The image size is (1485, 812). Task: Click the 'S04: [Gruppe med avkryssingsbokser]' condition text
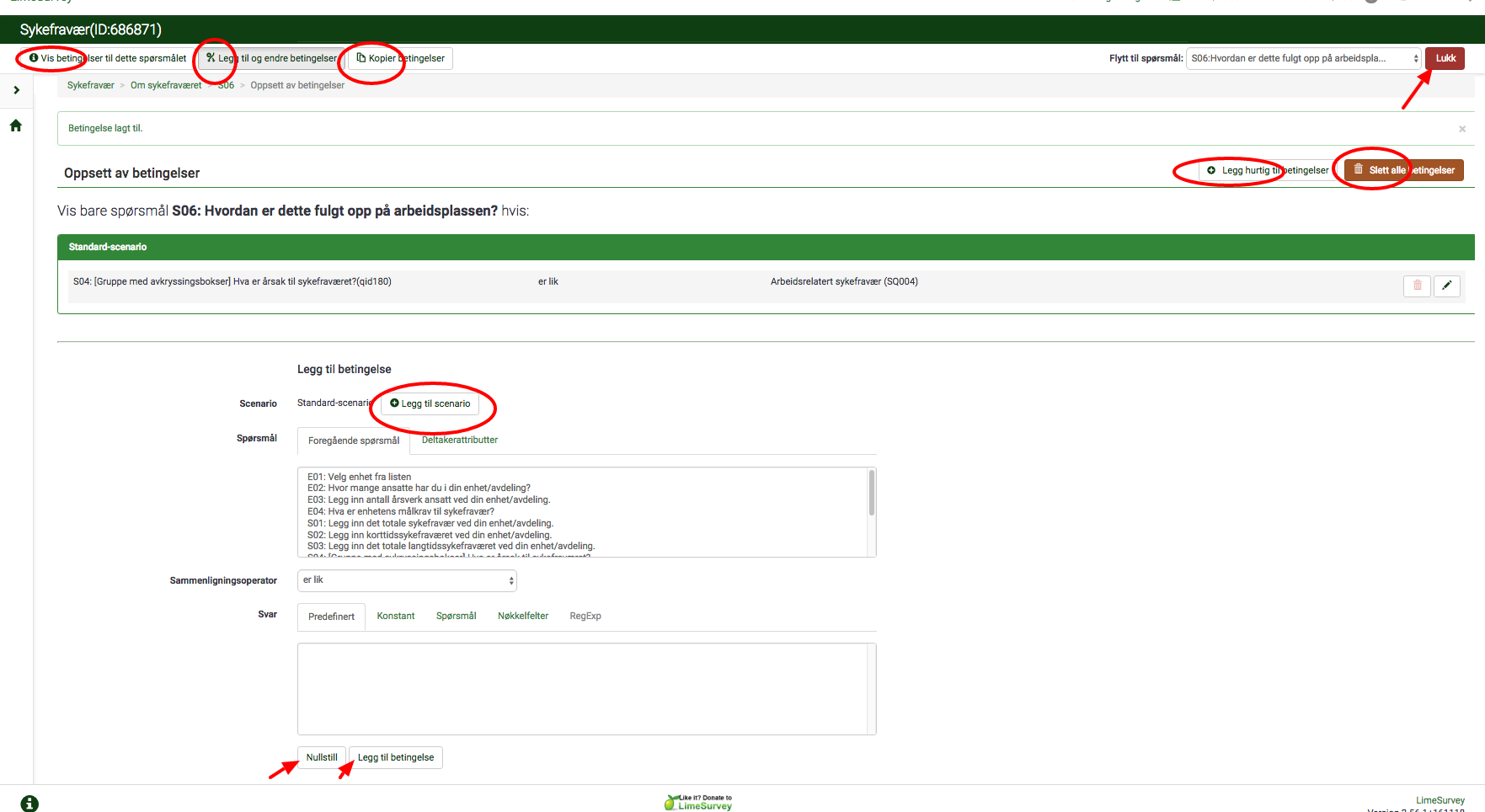click(x=232, y=281)
